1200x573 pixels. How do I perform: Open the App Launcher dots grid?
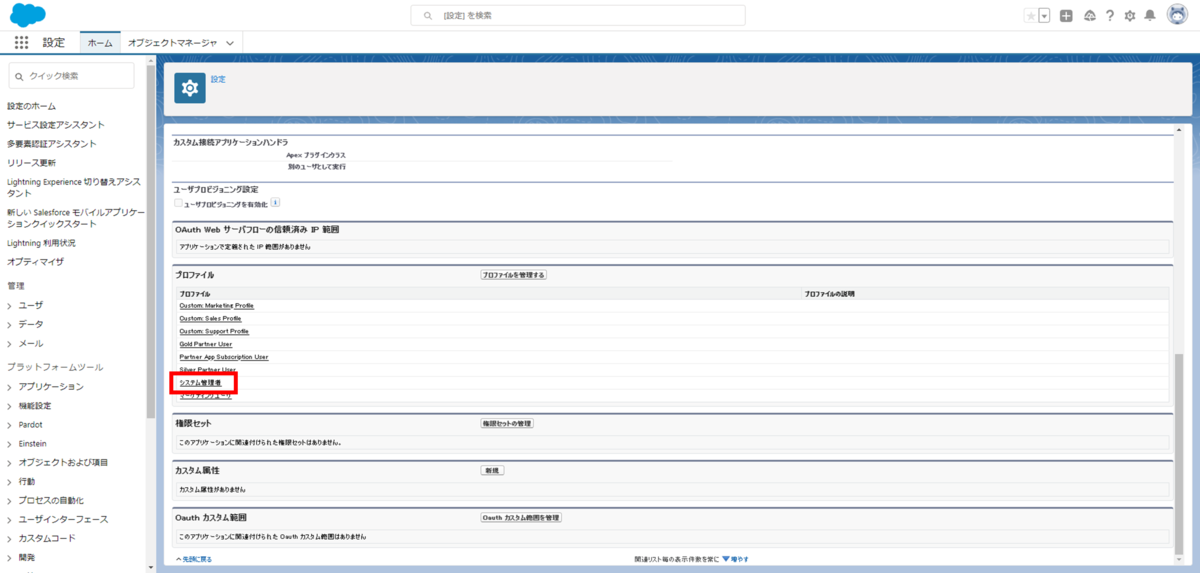[x=21, y=43]
